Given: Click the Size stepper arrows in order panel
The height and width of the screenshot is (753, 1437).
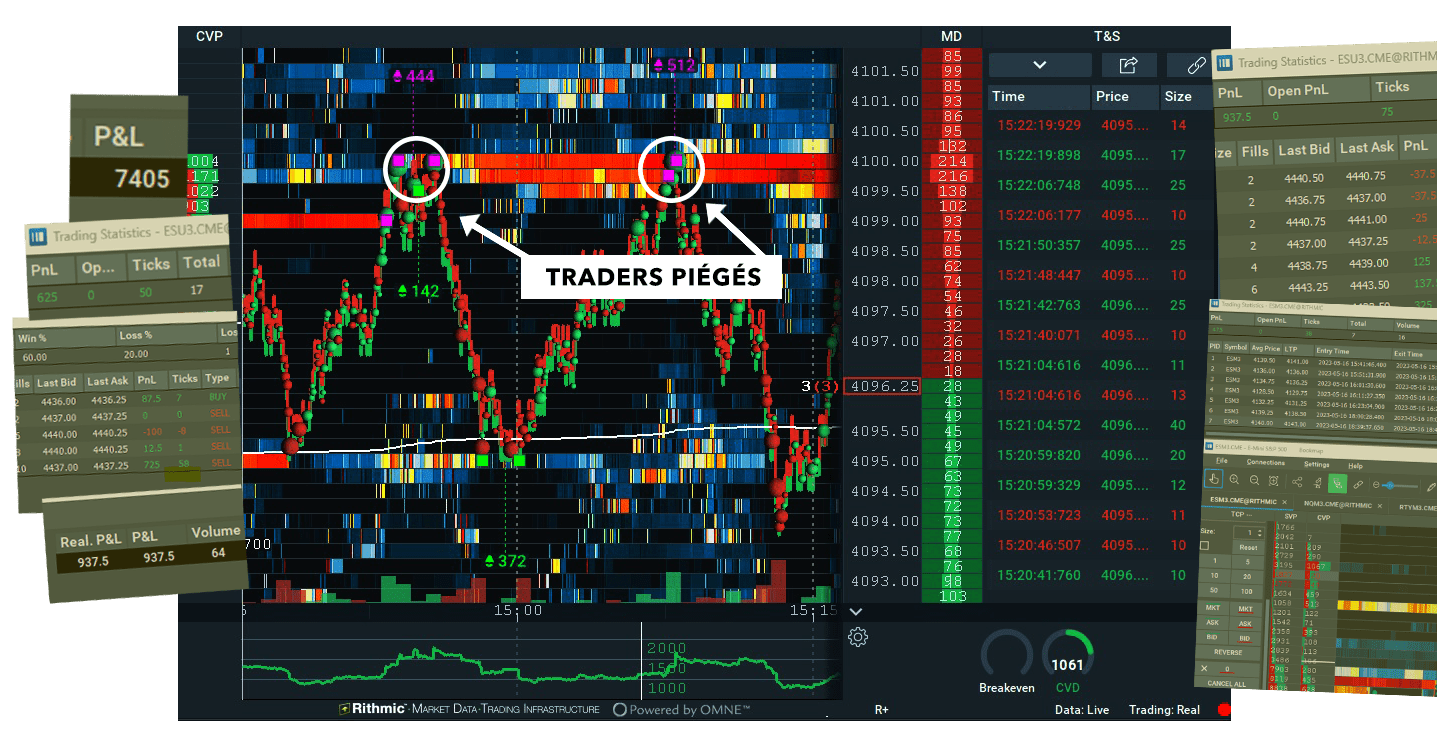Looking at the screenshot, I should (1260, 533).
